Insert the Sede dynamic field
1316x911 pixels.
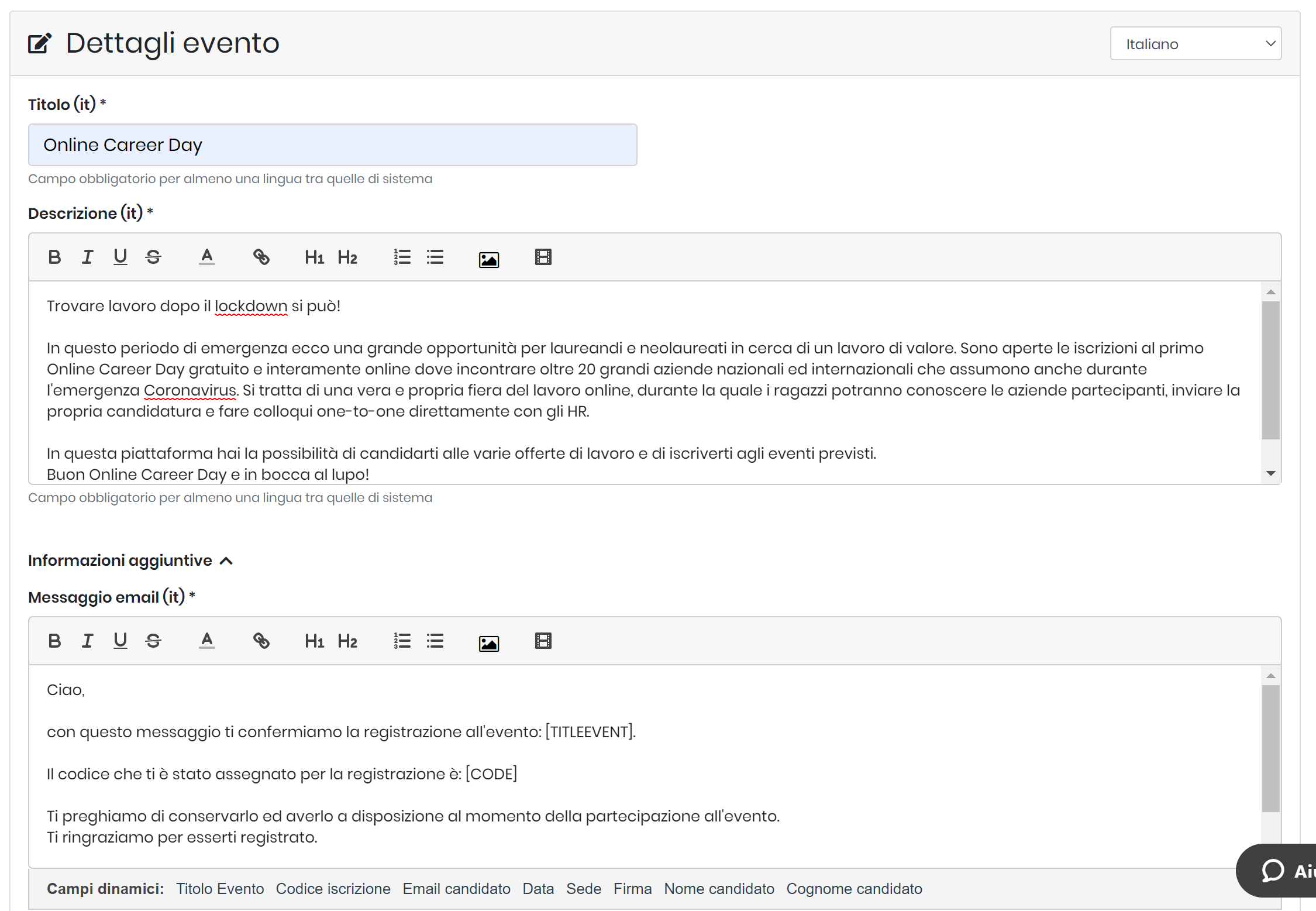coord(584,889)
